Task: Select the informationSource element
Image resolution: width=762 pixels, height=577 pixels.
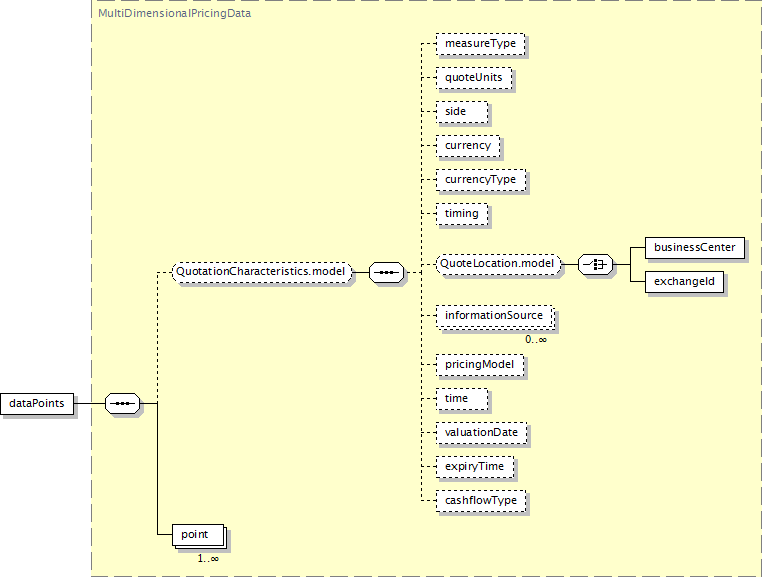Action: pyautogui.click(x=495, y=317)
